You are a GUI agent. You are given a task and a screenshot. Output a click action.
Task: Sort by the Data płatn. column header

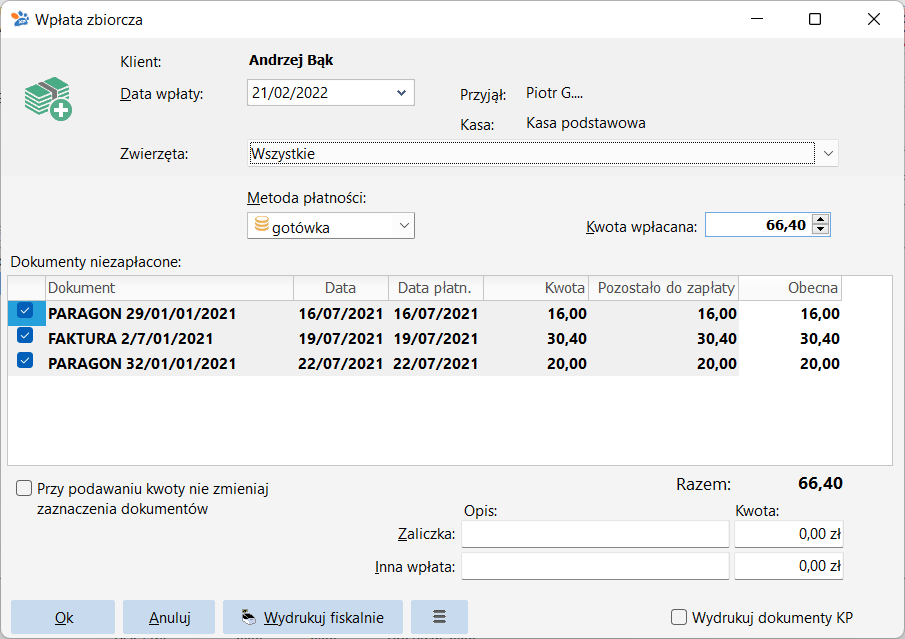[436, 288]
